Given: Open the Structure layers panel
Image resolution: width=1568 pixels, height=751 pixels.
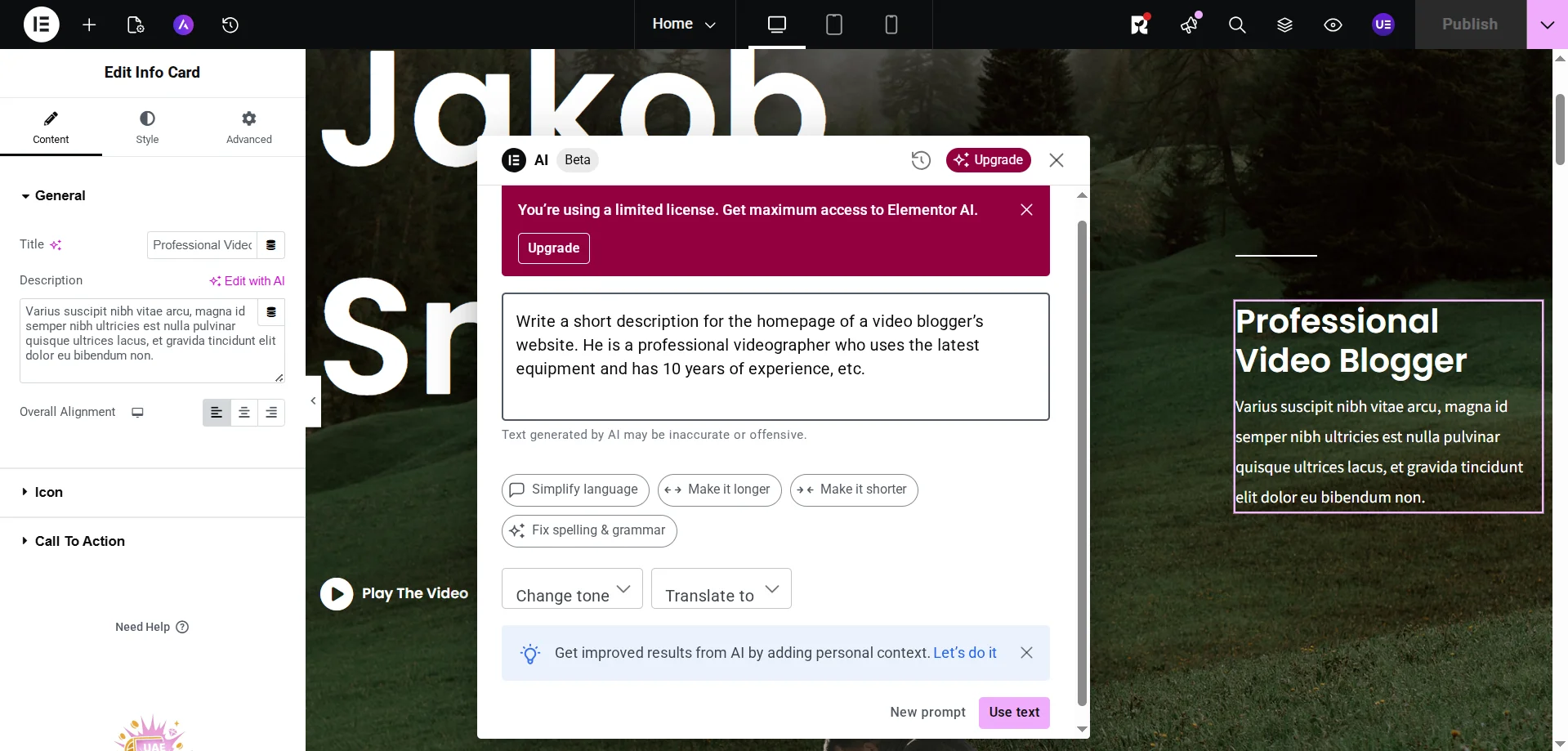Looking at the screenshot, I should click(x=1284, y=25).
